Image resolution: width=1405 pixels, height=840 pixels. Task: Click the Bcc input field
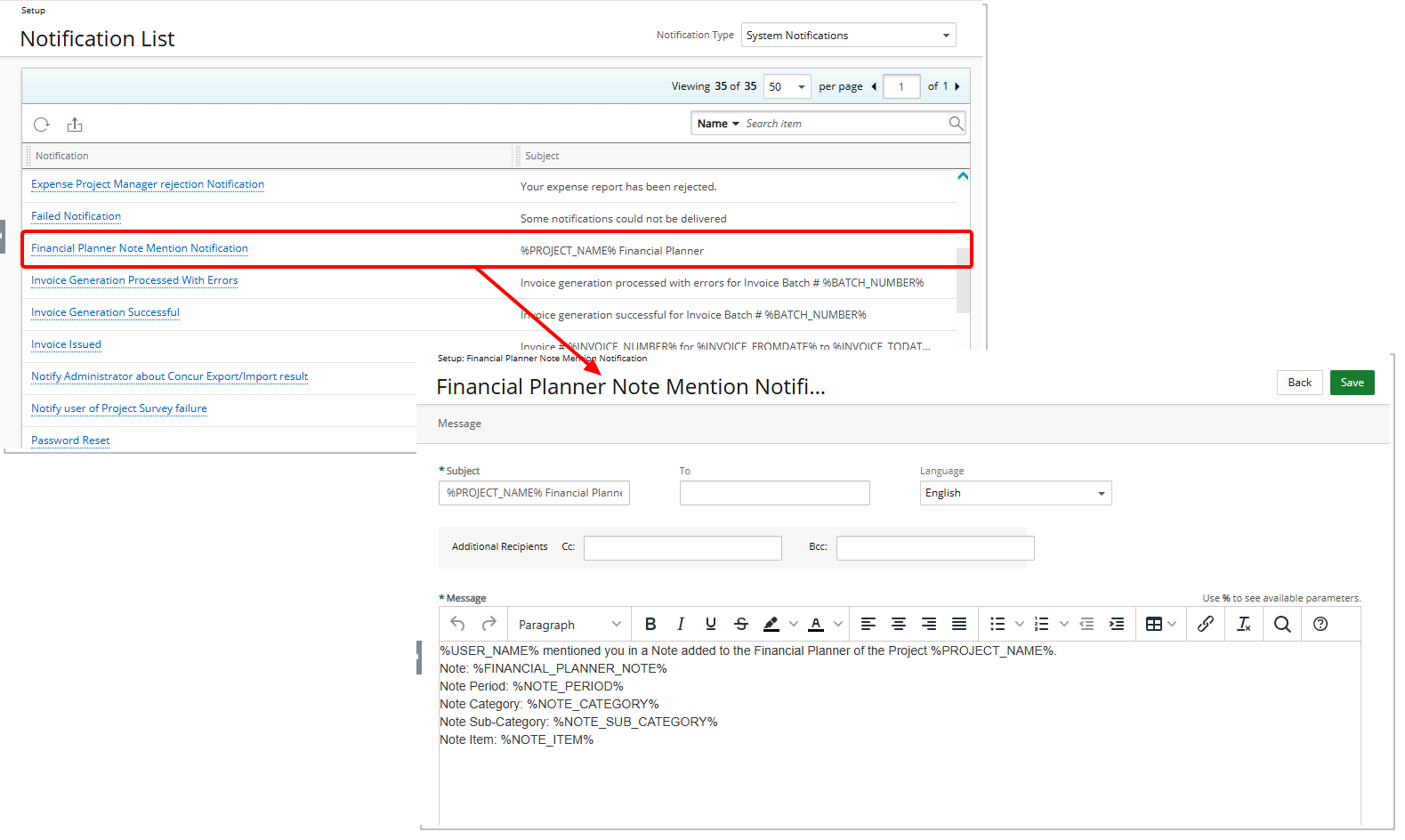pos(935,548)
